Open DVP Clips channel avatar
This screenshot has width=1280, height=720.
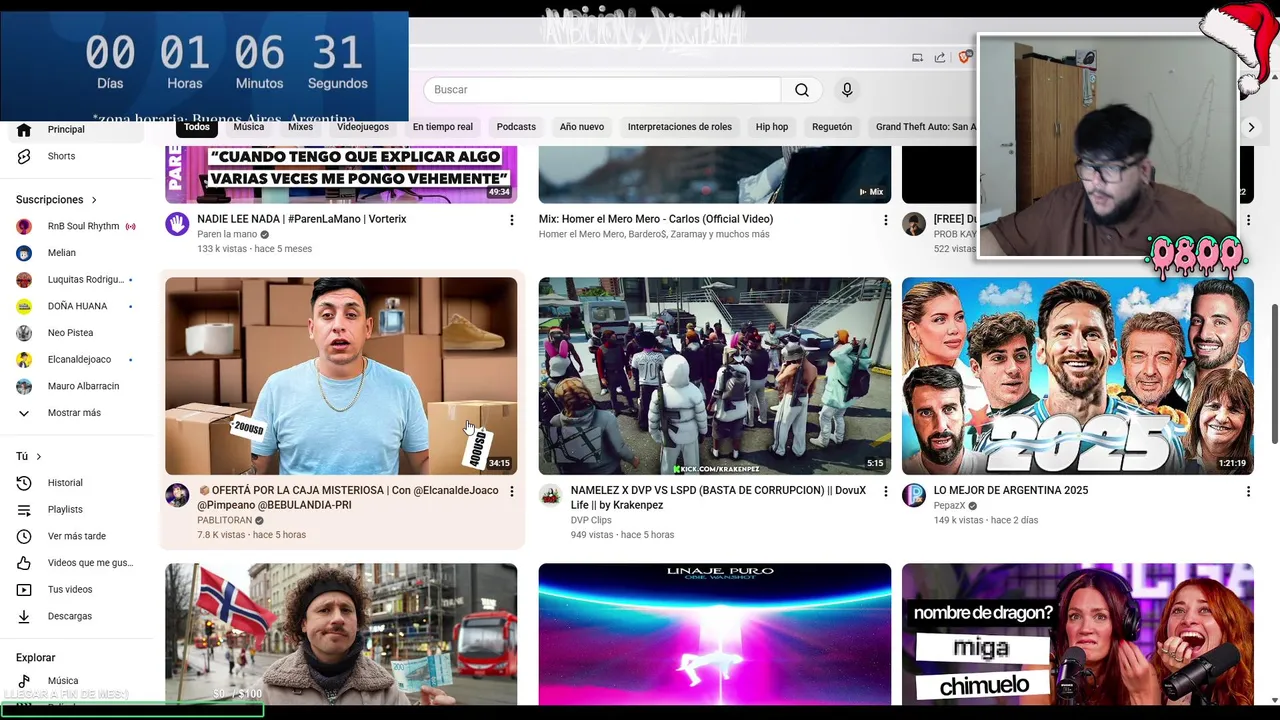click(550, 495)
